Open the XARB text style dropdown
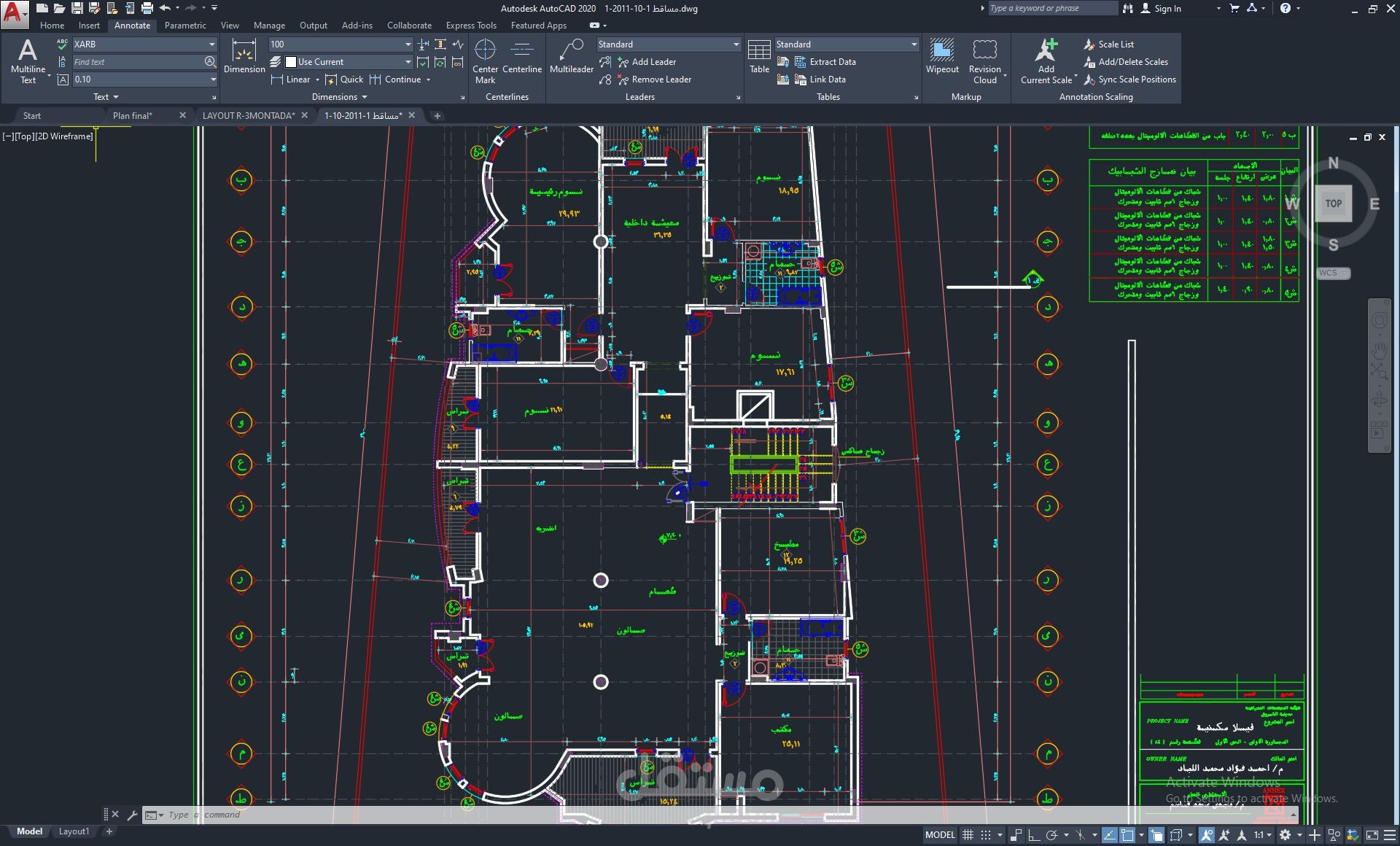This screenshot has height=846, width=1400. [211, 44]
